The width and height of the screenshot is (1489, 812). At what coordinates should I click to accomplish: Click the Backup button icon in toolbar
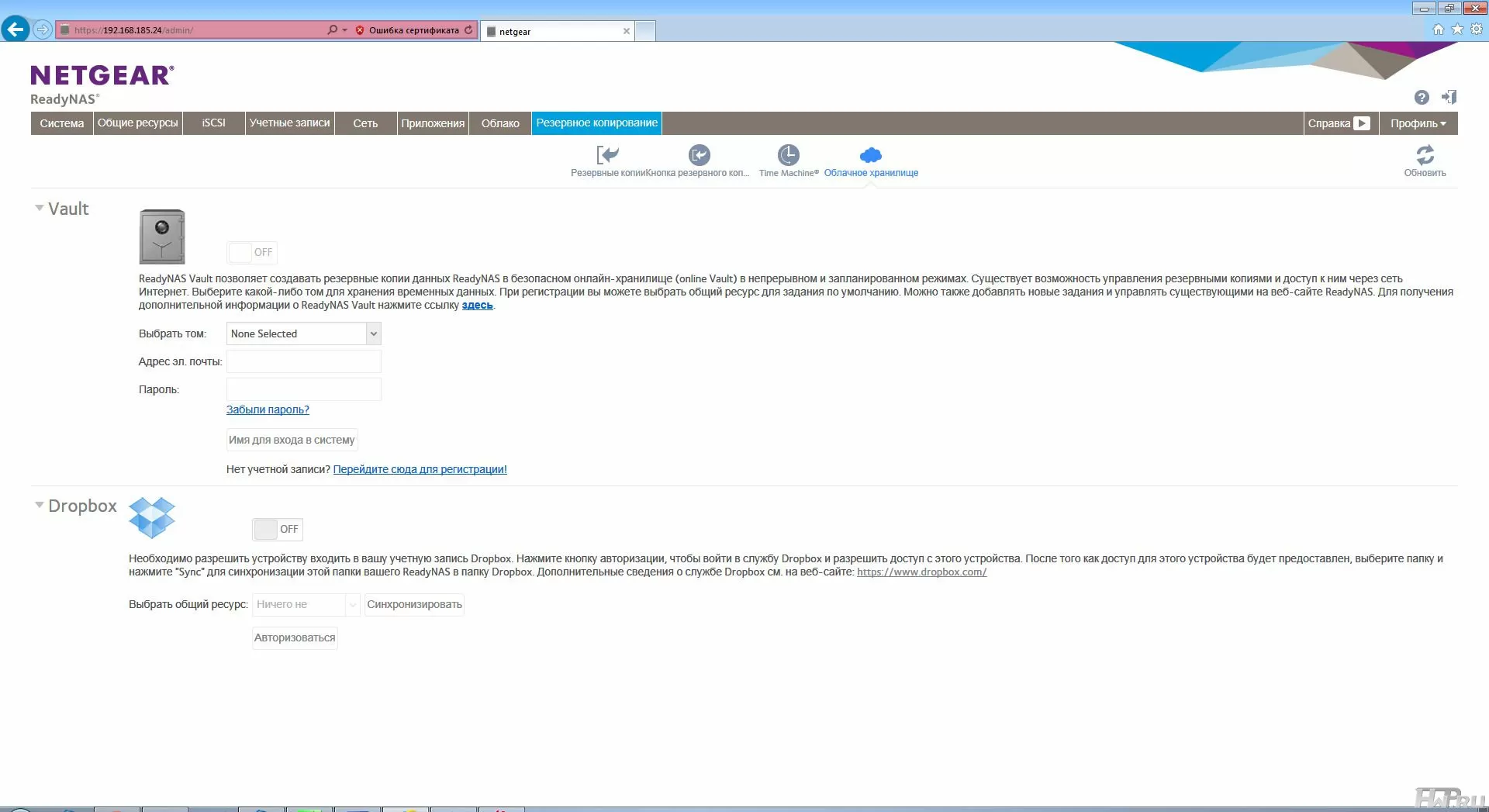click(699, 155)
